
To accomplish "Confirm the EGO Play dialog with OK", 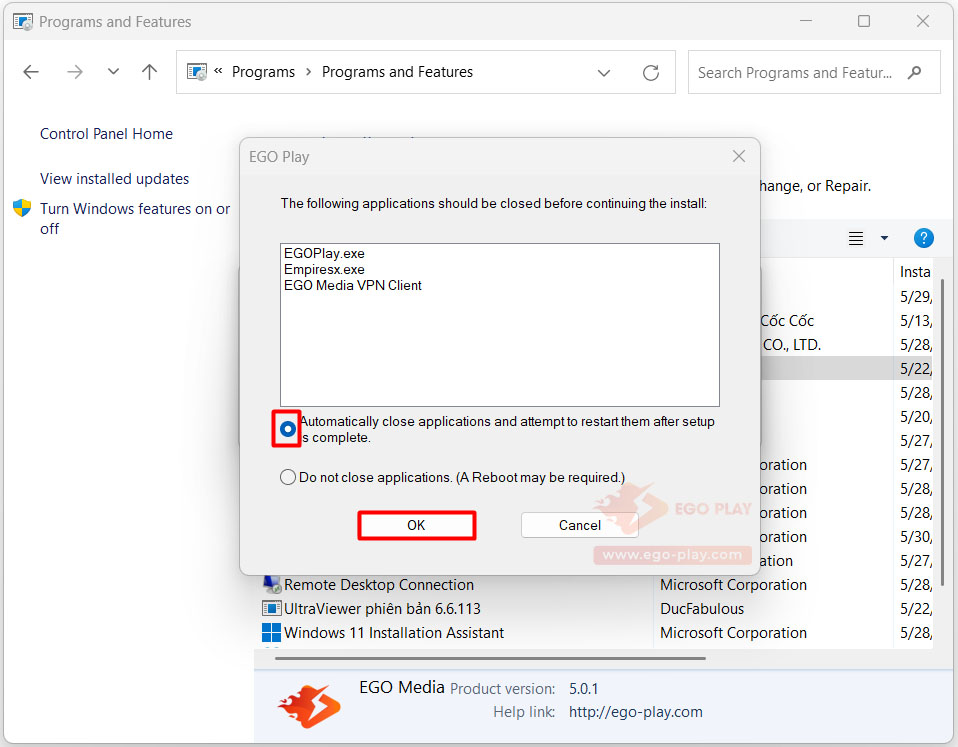I will (x=416, y=525).
